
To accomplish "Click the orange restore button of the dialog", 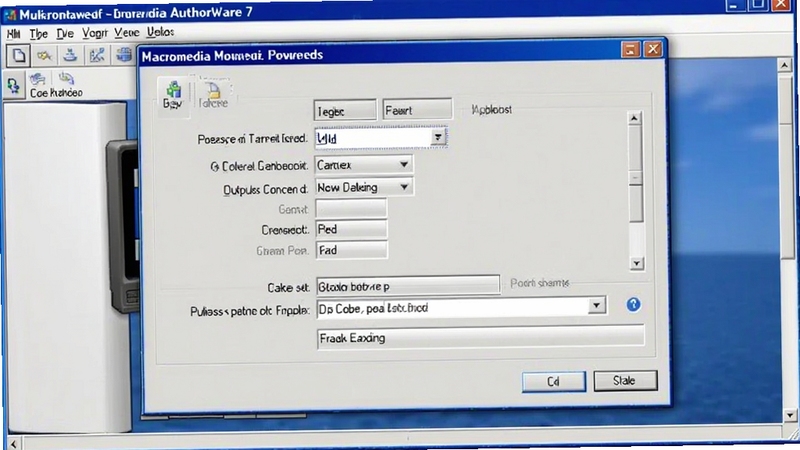I will (x=630, y=49).
